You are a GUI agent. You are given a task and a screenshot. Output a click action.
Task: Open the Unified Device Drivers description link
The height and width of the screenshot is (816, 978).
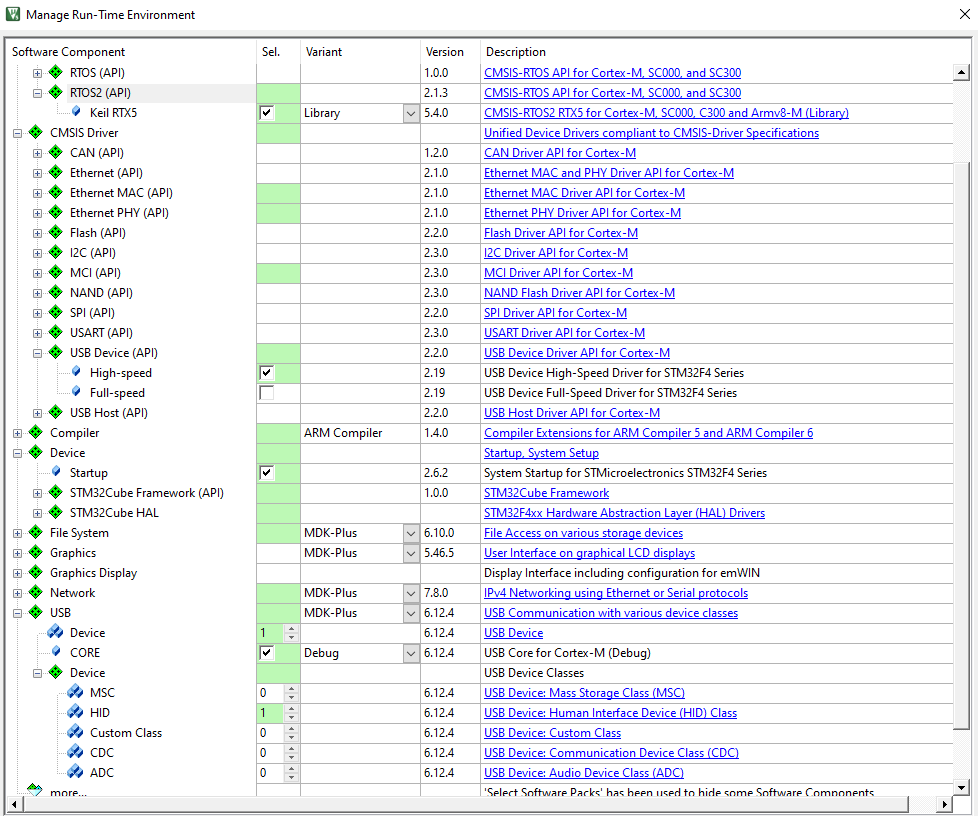pyautogui.click(x=651, y=133)
